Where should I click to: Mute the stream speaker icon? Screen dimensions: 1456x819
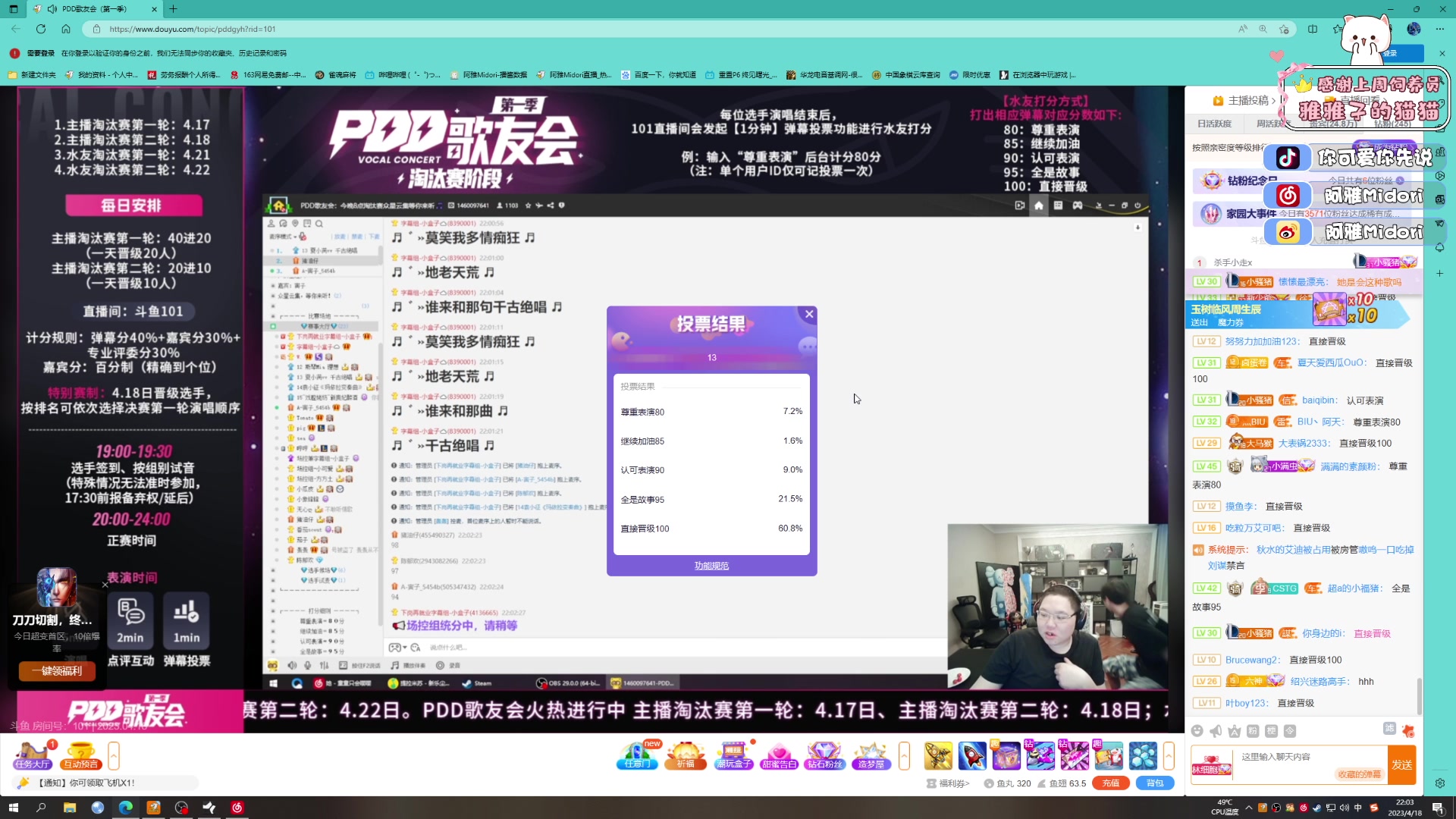291,665
